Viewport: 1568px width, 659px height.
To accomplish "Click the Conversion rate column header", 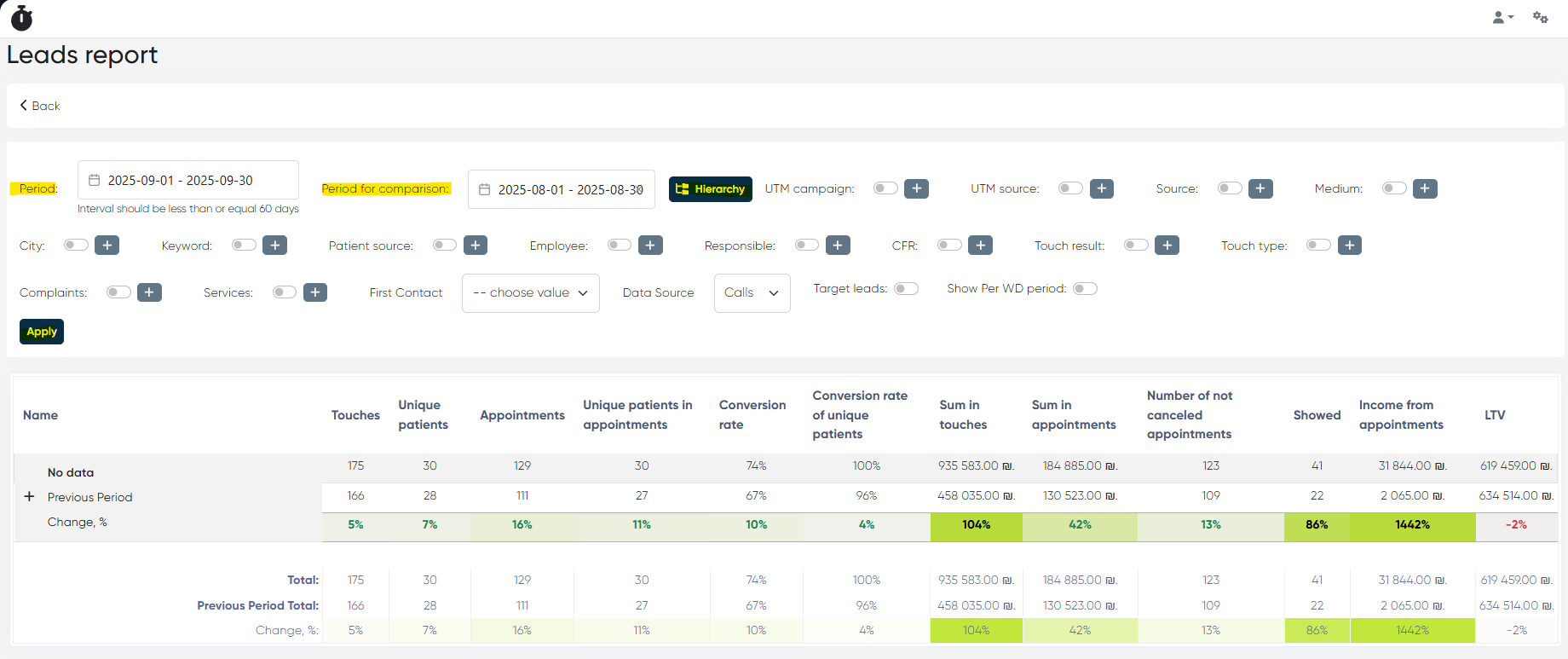I will coord(752,415).
